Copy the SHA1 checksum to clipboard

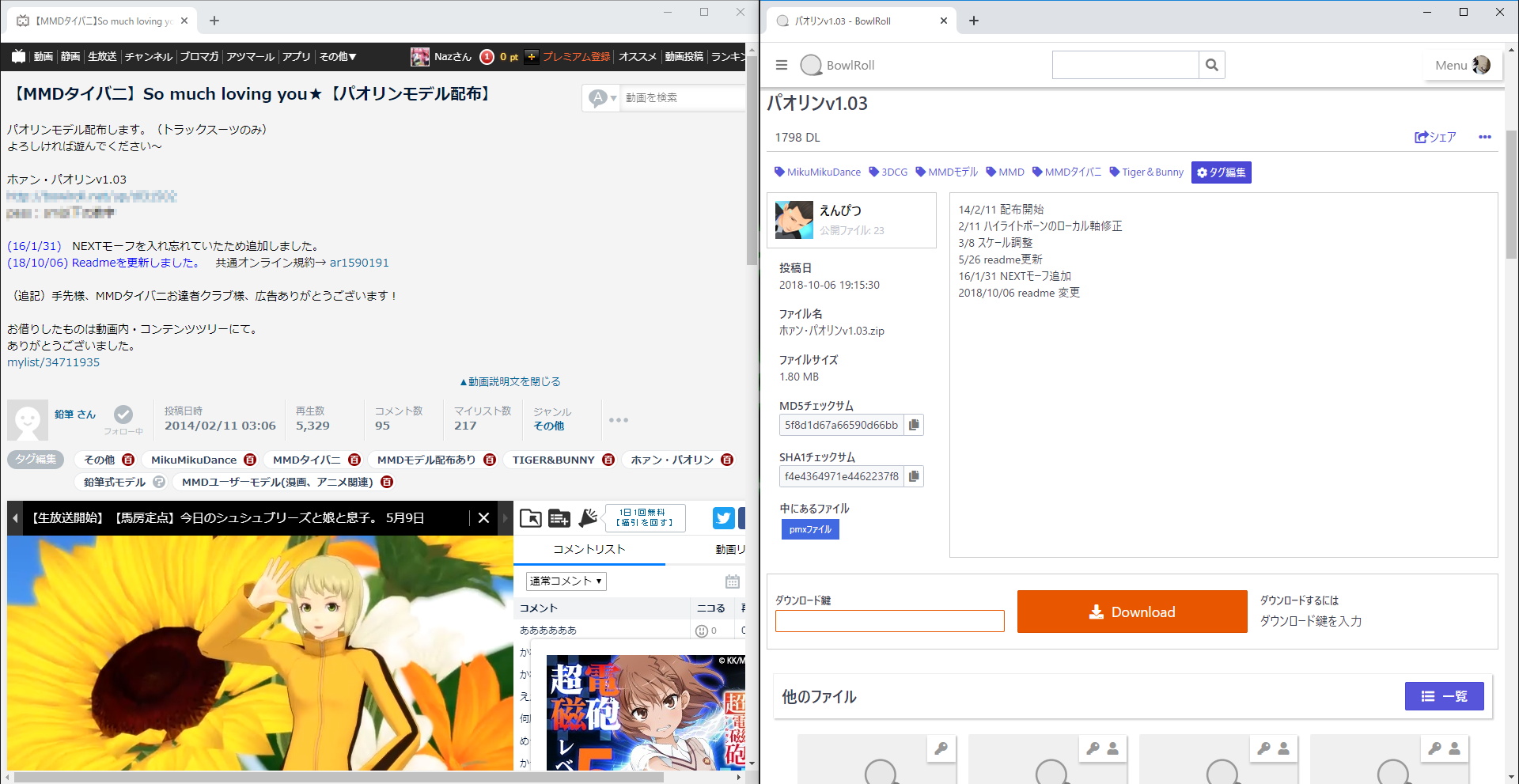pos(914,476)
